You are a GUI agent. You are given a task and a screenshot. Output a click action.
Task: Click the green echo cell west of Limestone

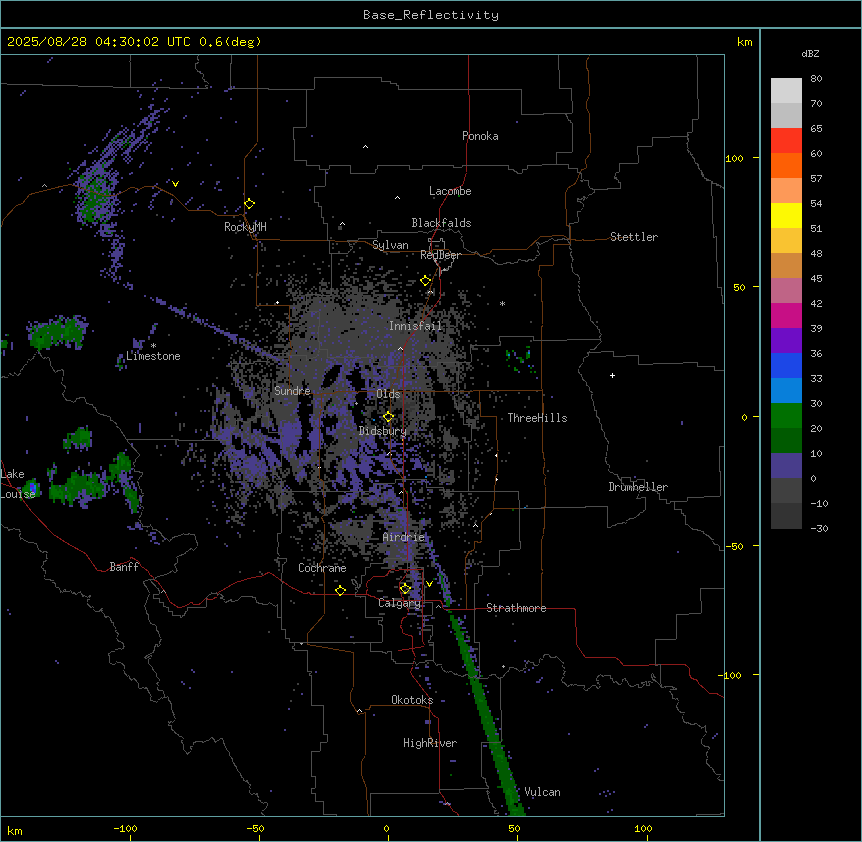point(58,333)
